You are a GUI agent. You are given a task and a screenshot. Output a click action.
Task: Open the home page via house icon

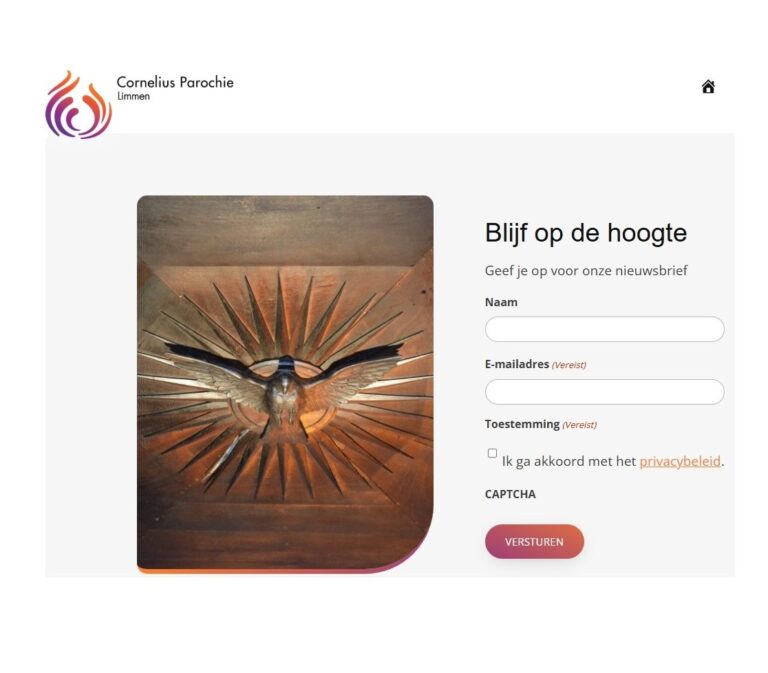[708, 87]
